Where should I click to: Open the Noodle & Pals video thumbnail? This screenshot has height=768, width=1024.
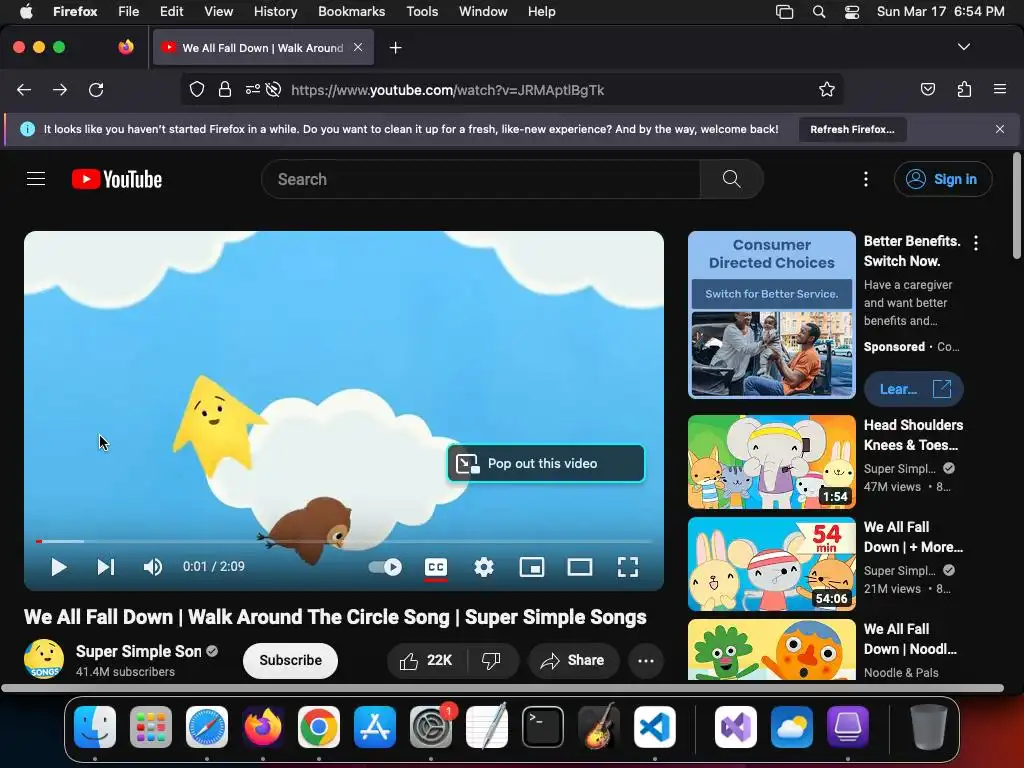[772, 650]
